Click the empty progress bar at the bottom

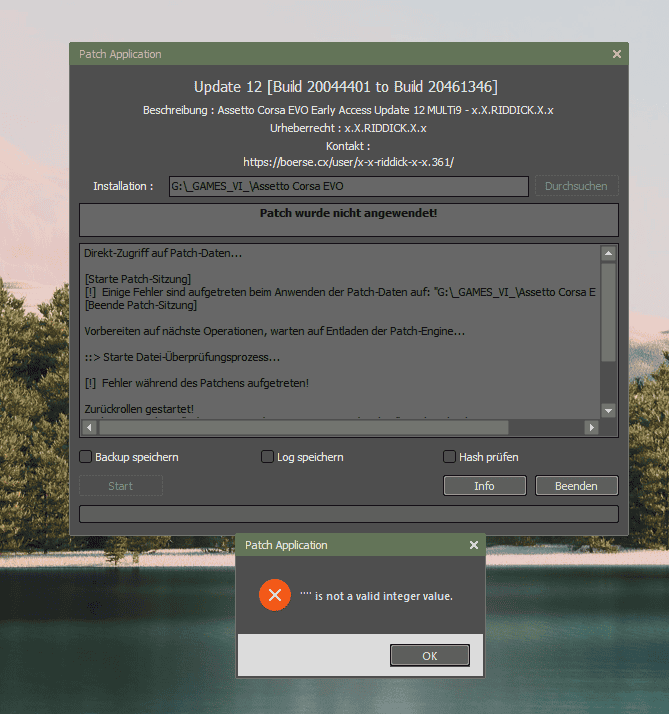348,514
